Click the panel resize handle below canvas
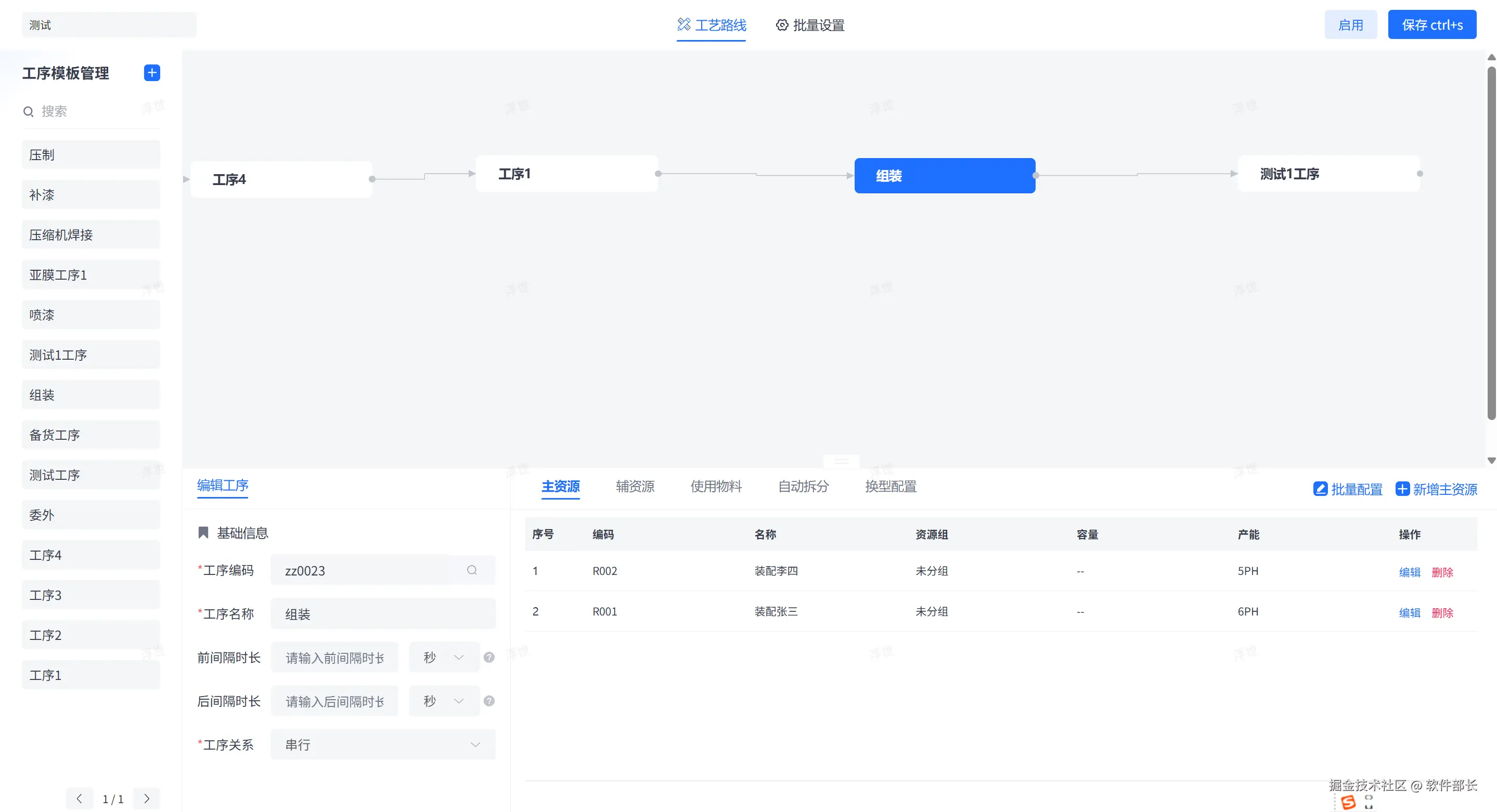Viewport: 1497px width, 812px height. (x=841, y=462)
